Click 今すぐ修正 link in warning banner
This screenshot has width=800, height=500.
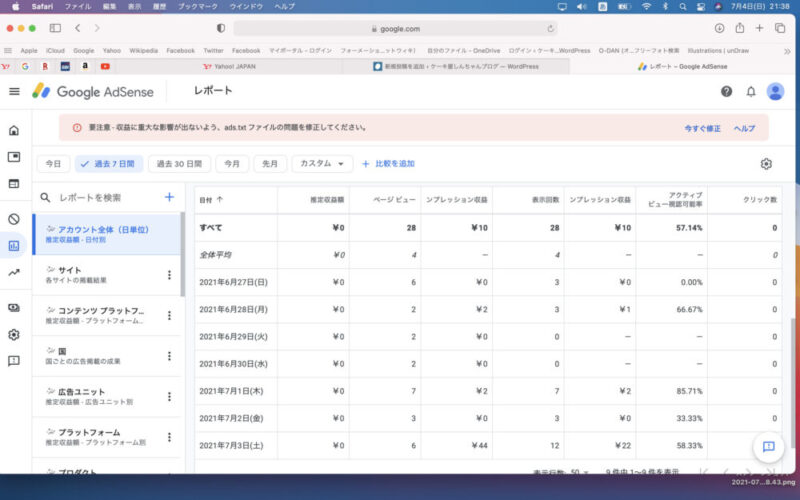click(x=702, y=129)
